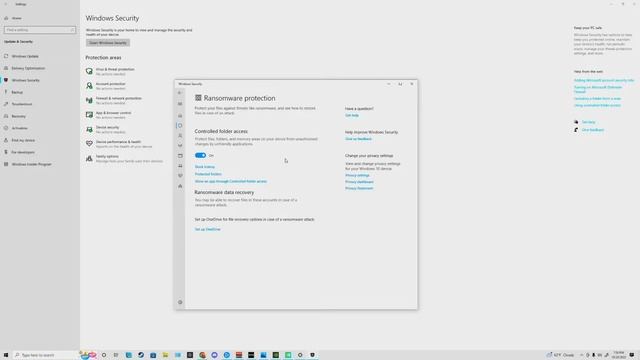This screenshot has width=640, height=360.
Task: Click Allow an app through Controlled folder access
Action: (231, 181)
